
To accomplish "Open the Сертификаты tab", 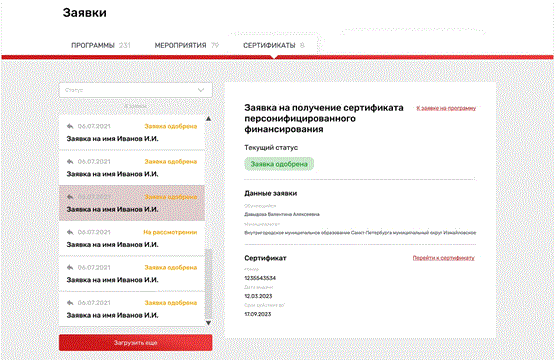I will tap(274, 45).
